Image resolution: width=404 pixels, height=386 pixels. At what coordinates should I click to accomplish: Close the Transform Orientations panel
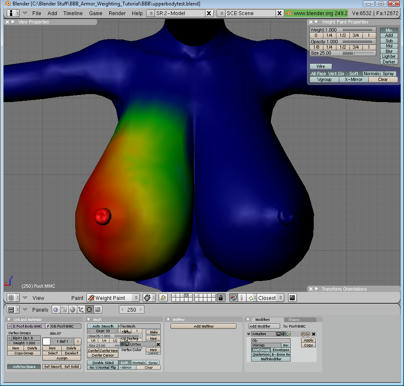tap(310, 289)
